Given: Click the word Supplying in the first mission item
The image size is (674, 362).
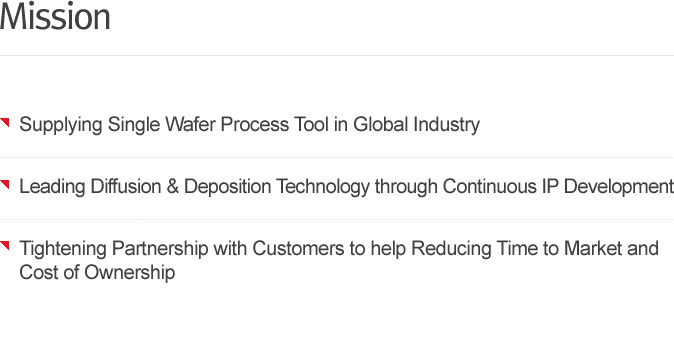Looking at the screenshot, I should 61,125.
